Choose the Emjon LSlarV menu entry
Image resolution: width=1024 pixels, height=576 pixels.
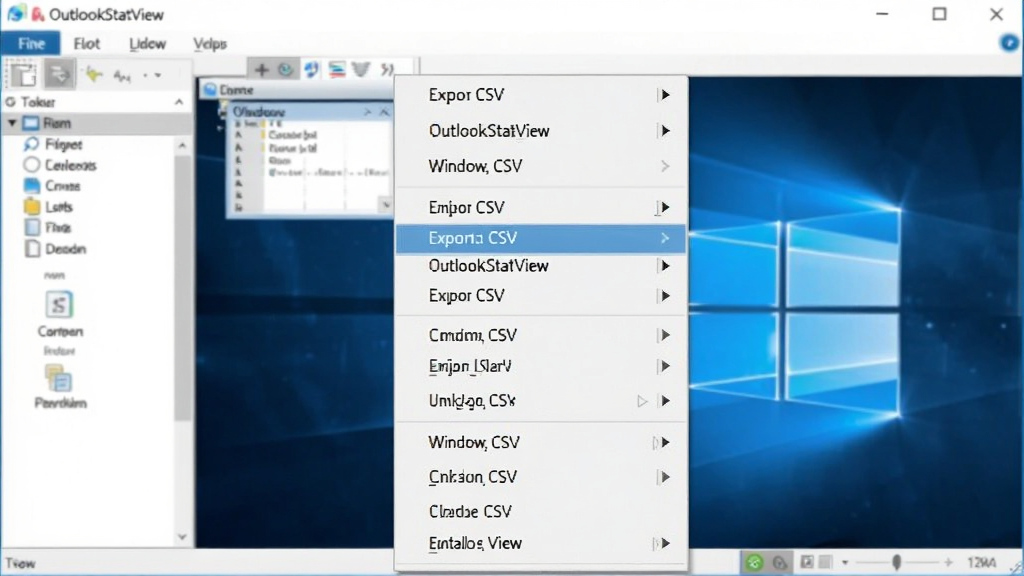(x=541, y=366)
